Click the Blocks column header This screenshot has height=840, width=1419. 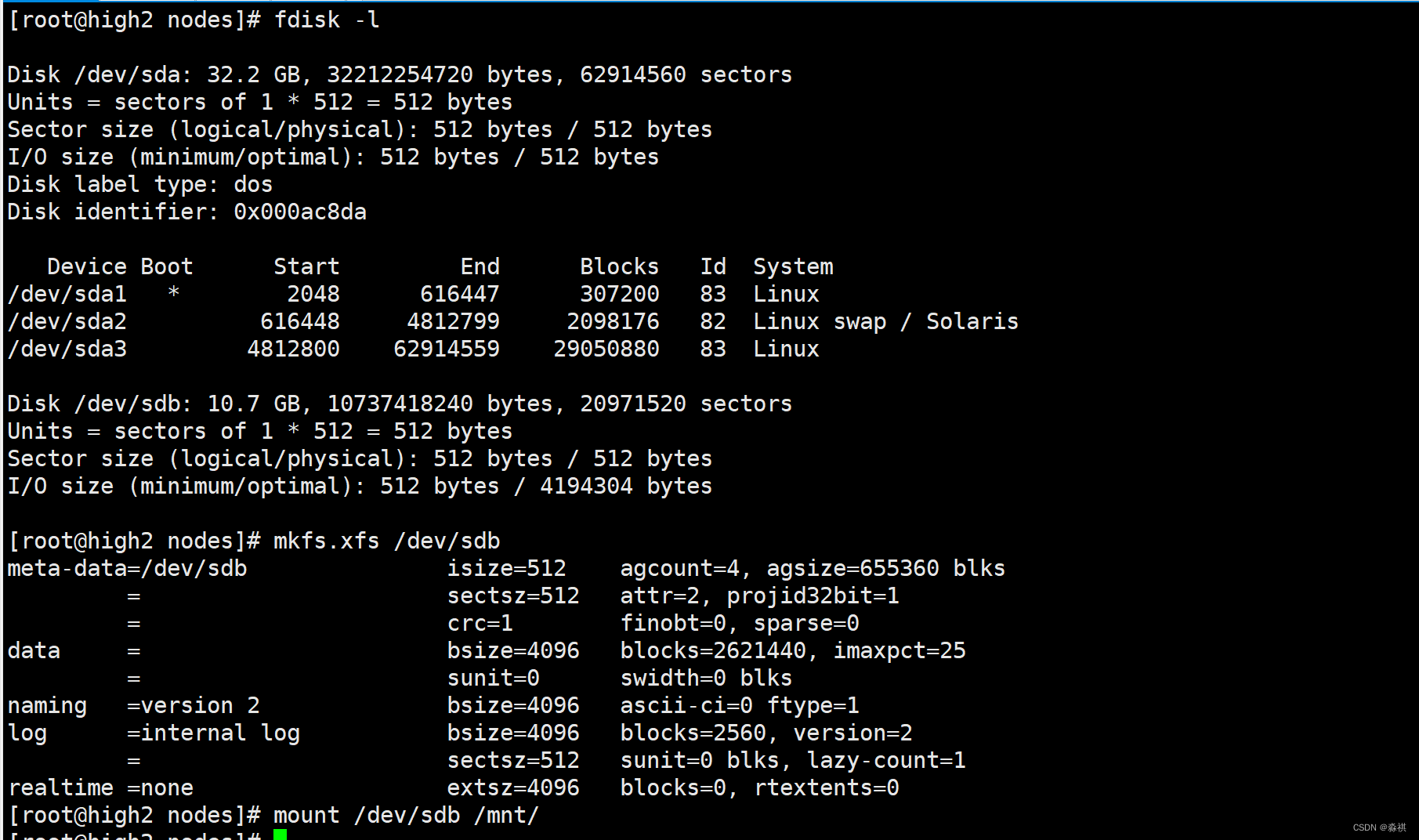[x=619, y=266]
